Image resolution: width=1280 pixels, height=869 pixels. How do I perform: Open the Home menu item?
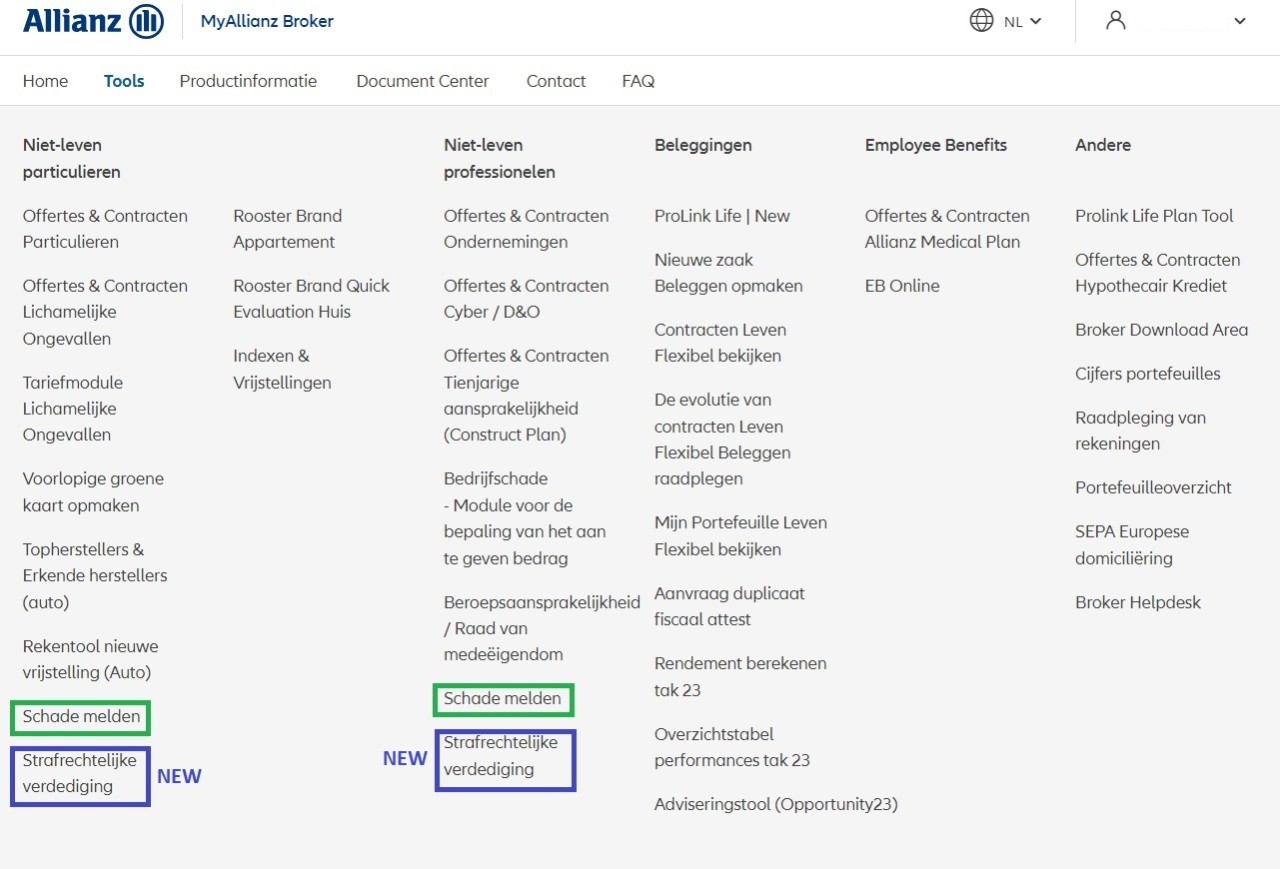click(45, 81)
